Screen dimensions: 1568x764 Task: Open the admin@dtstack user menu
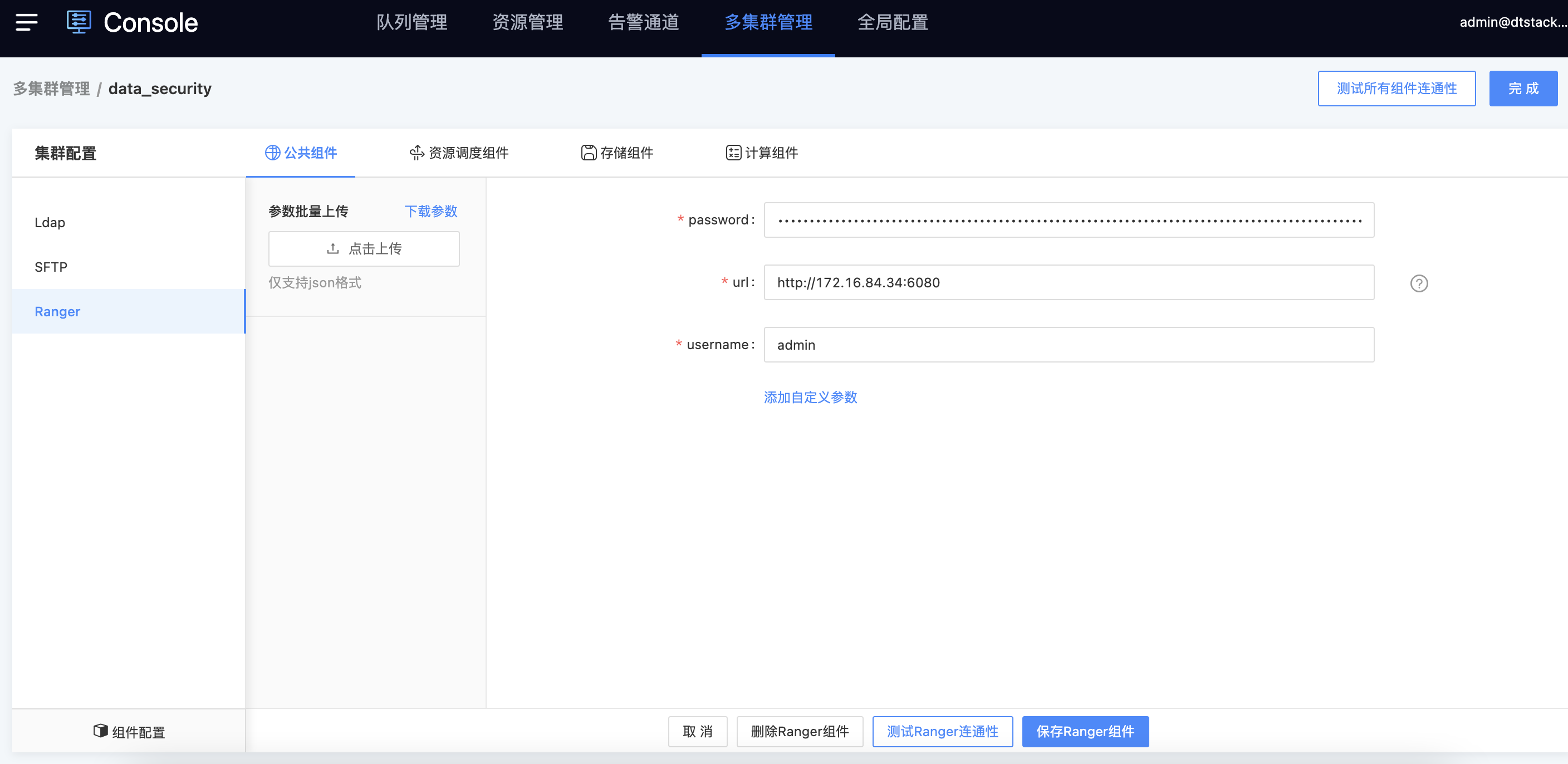(1513, 22)
